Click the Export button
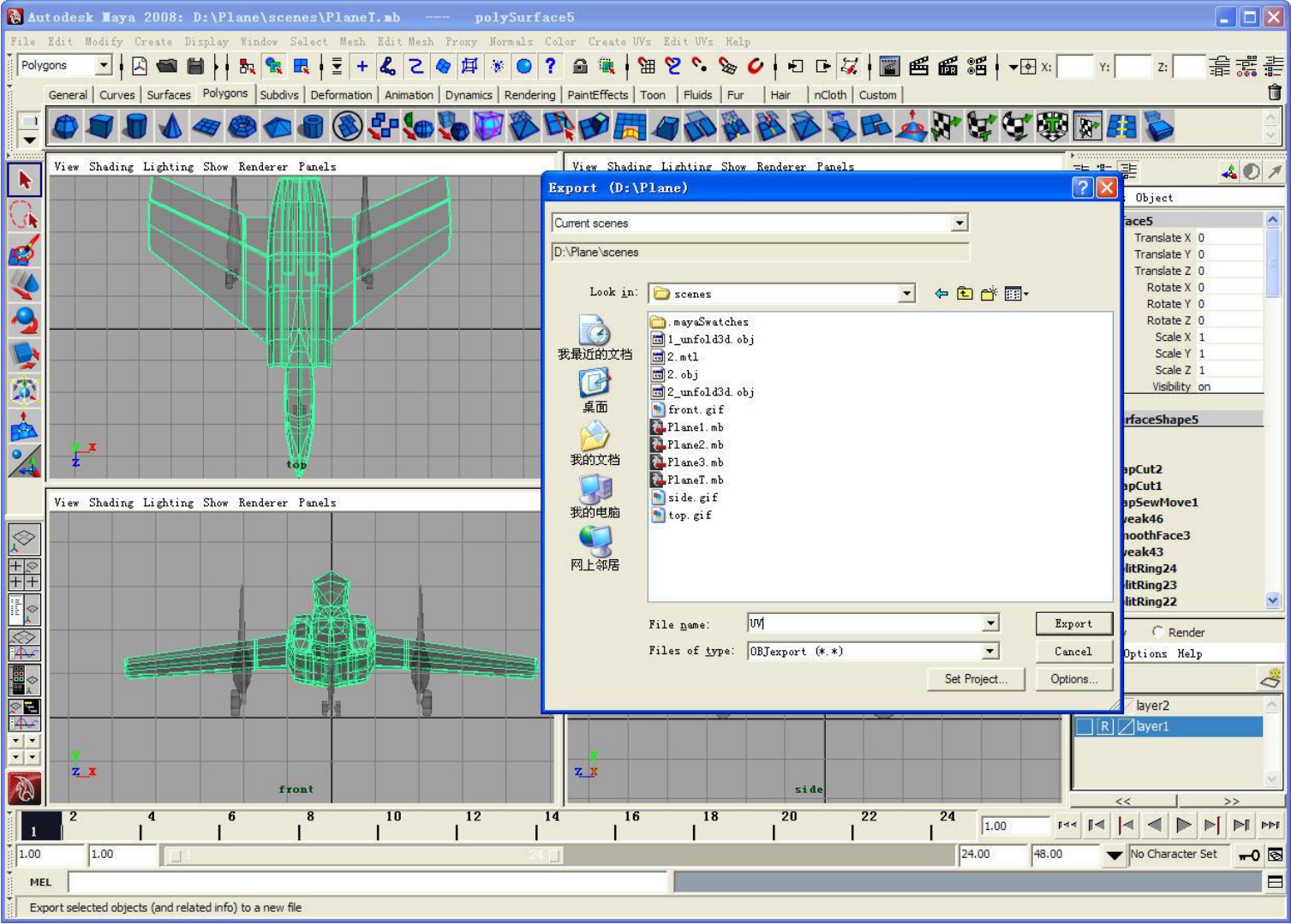Image resolution: width=1291 pixels, height=924 pixels. tap(1073, 623)
